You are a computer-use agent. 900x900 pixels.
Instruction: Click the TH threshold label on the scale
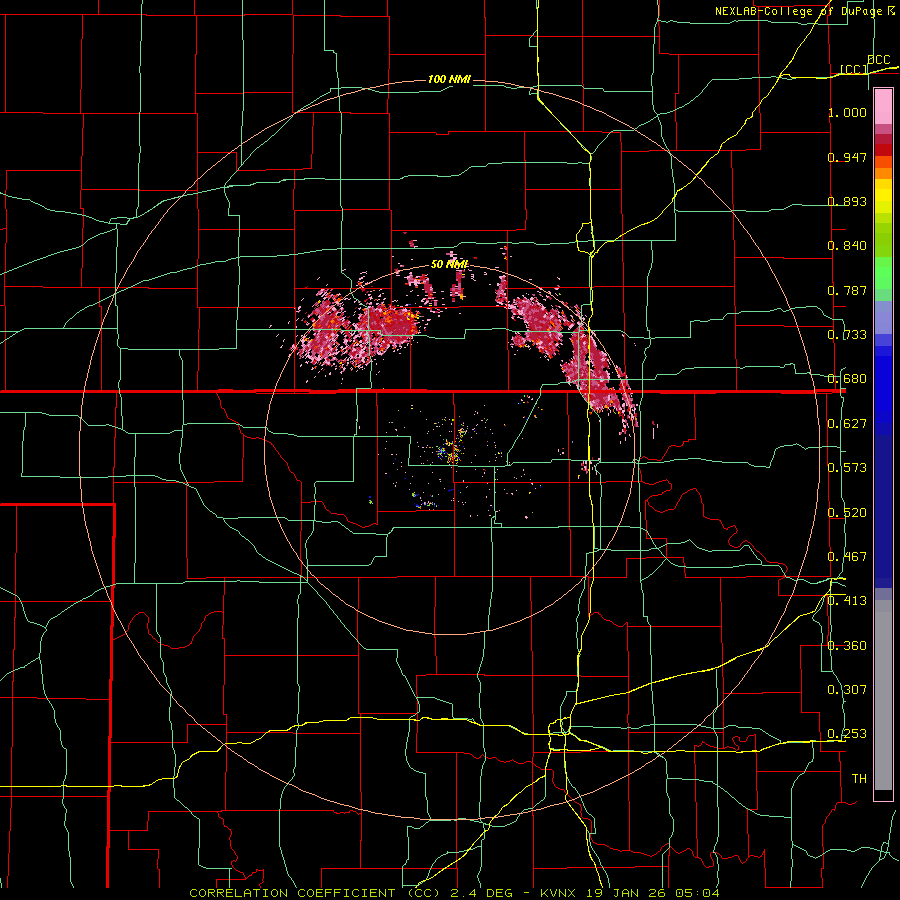859,779
